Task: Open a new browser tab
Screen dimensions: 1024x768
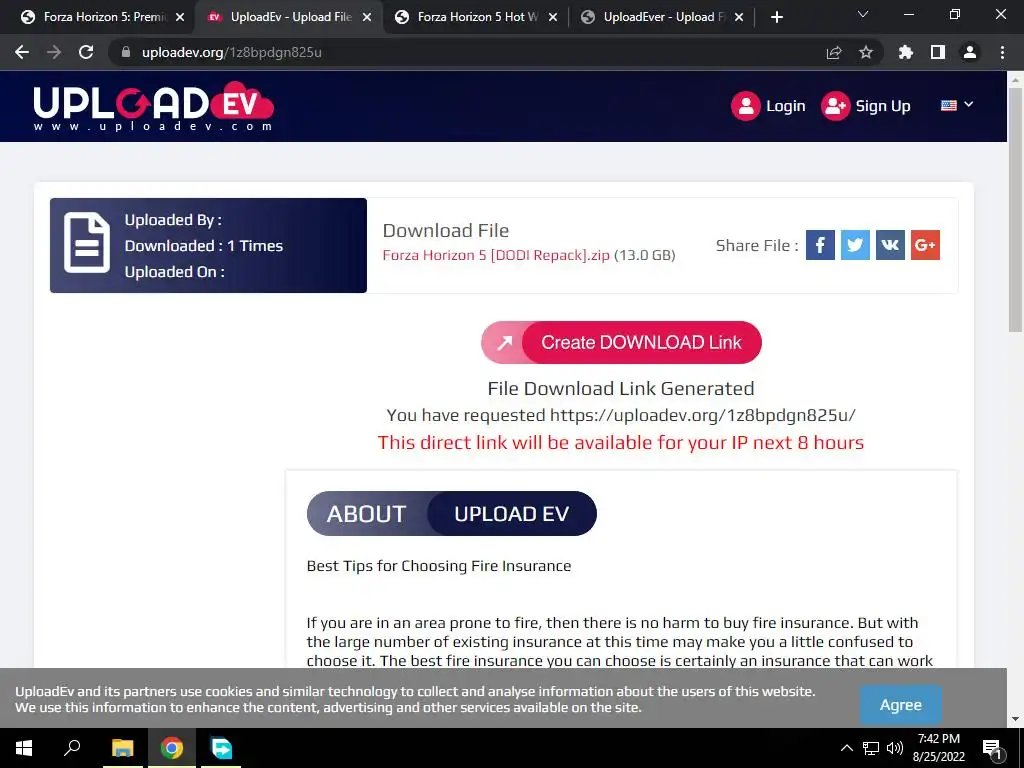Action: 776,17
